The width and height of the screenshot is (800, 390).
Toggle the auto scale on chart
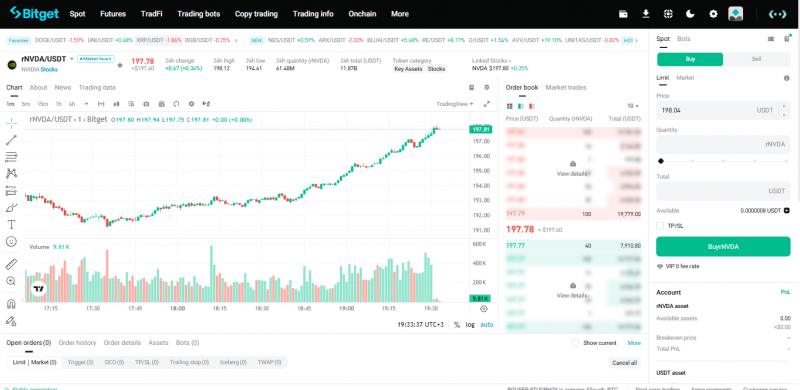(x=487, y=325)
